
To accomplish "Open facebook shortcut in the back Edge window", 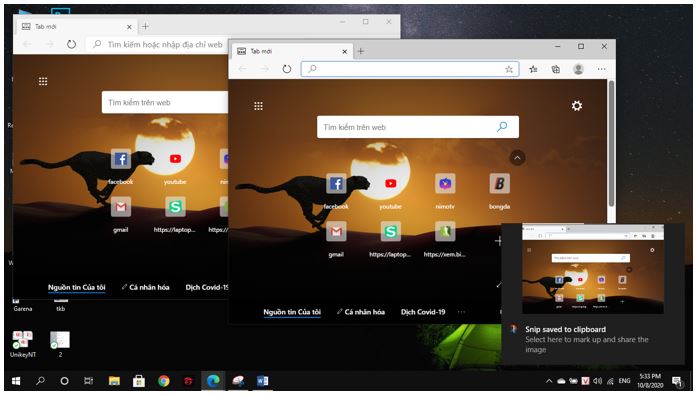I will coord(120,159).
